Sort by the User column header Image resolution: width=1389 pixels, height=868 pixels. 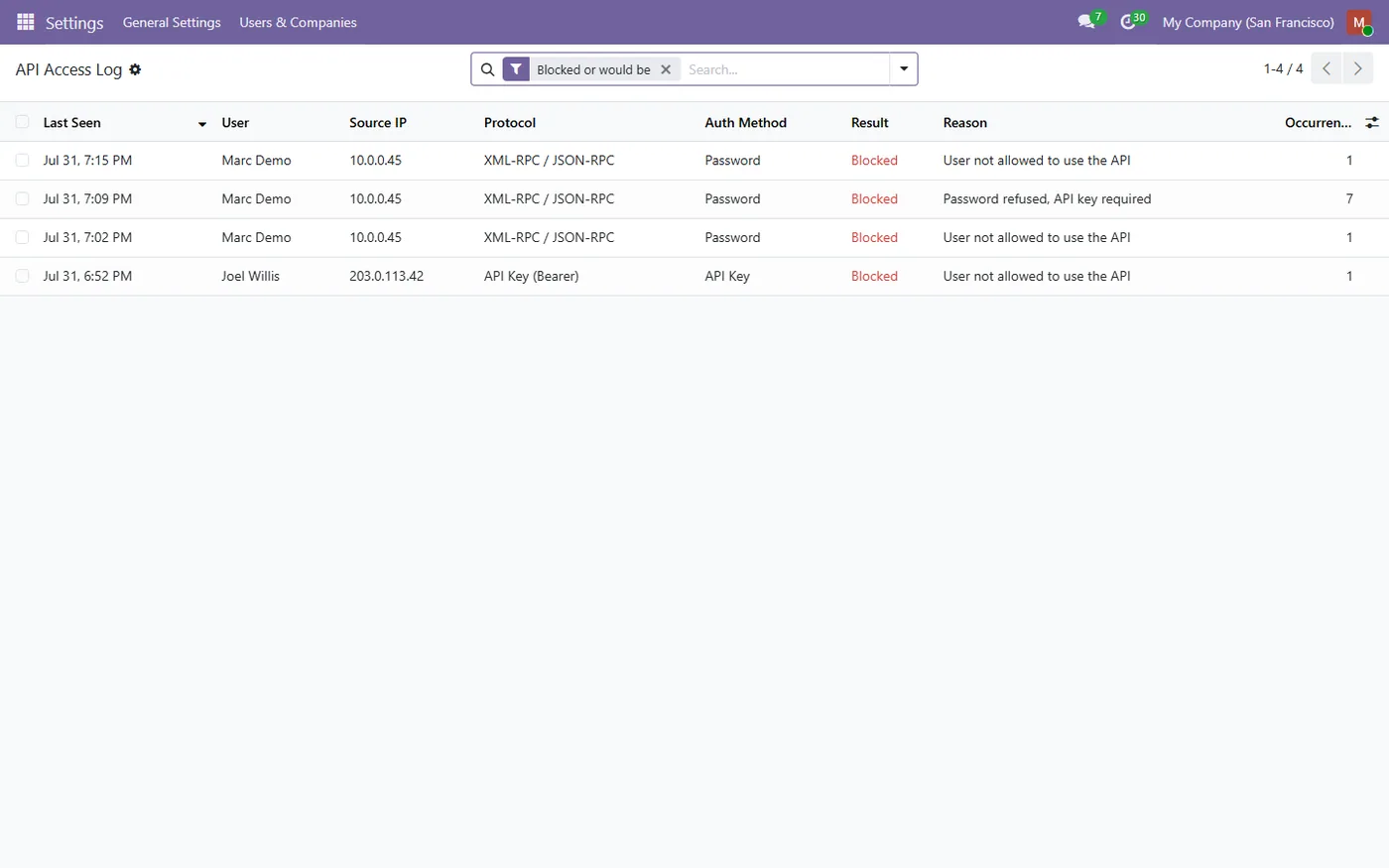[235, 123]
